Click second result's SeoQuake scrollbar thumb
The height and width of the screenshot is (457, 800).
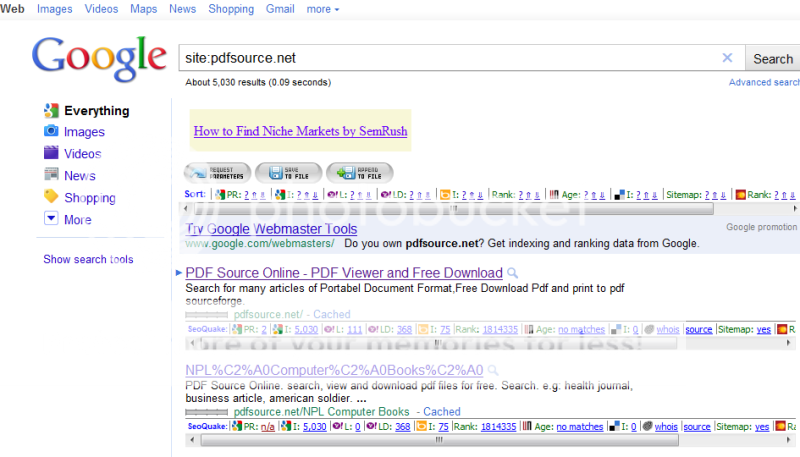[440, 440]
